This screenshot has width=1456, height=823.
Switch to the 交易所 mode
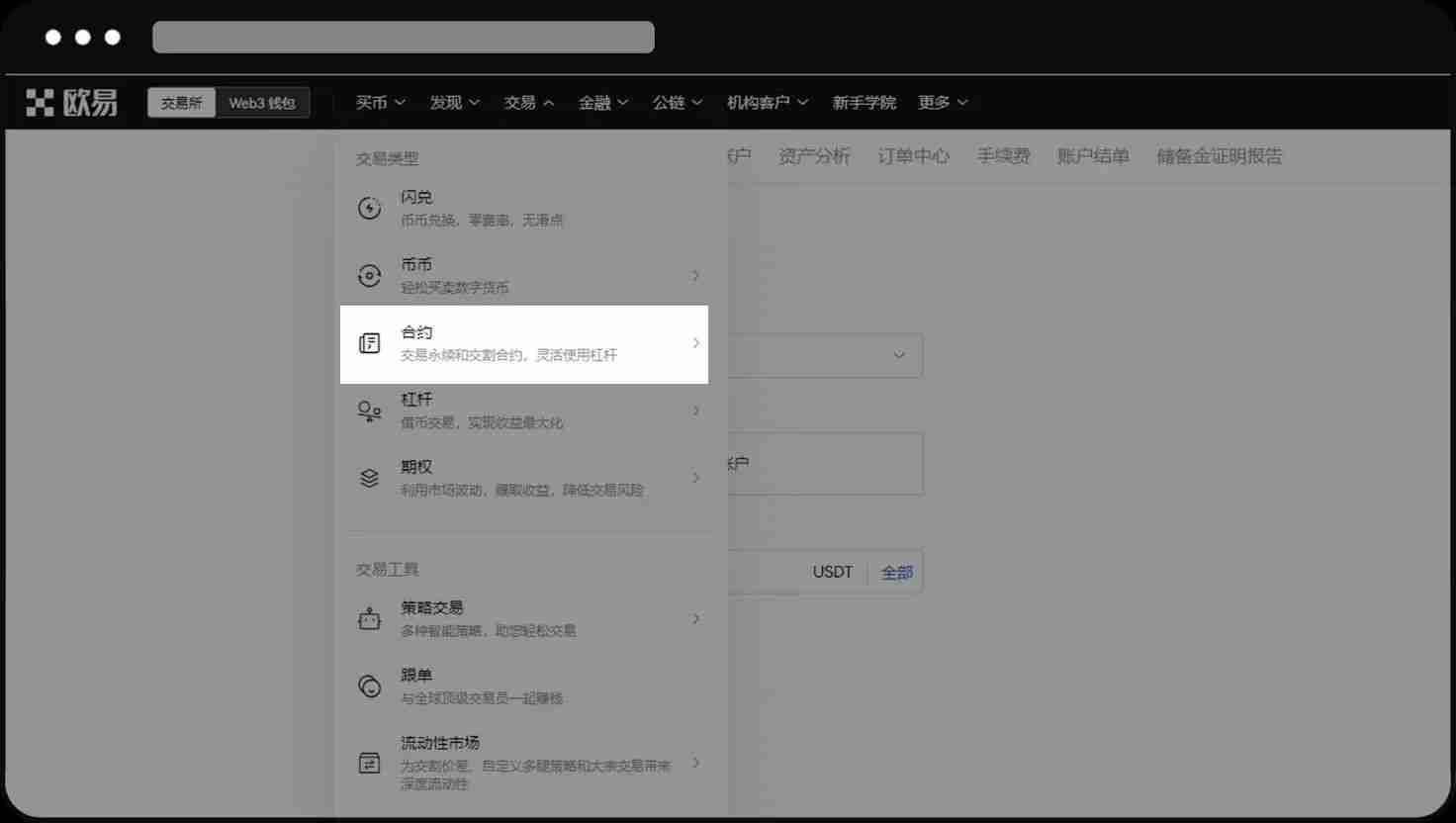[181, 102]
